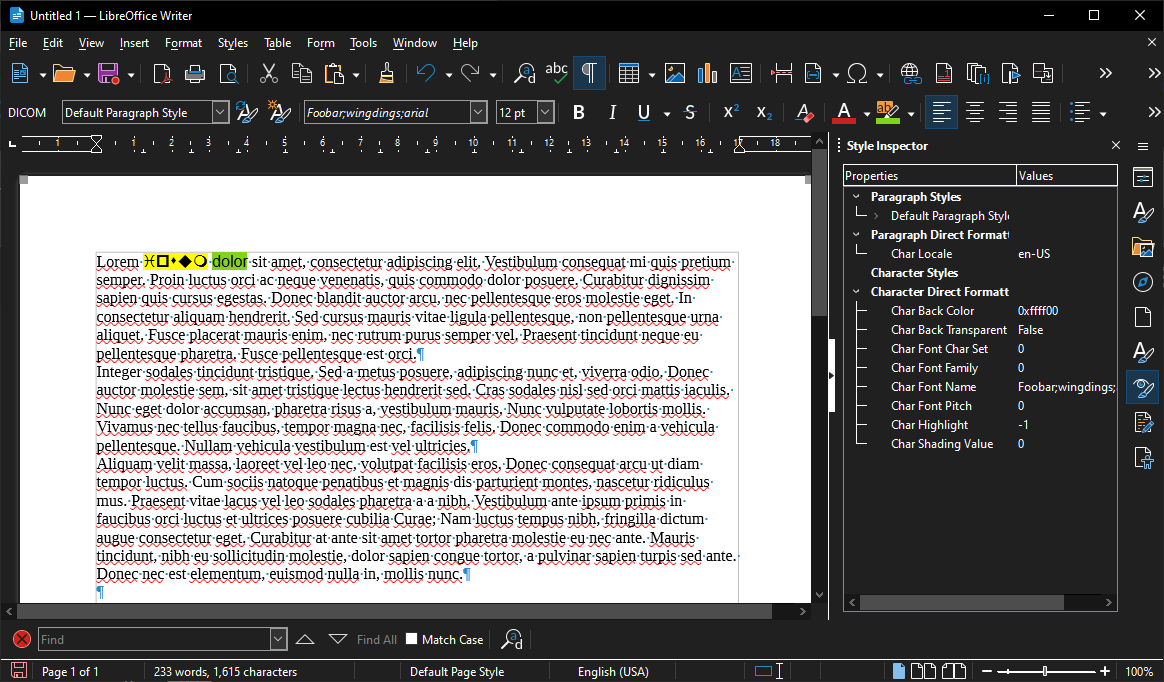Open the Styles menu

point(232,43)
